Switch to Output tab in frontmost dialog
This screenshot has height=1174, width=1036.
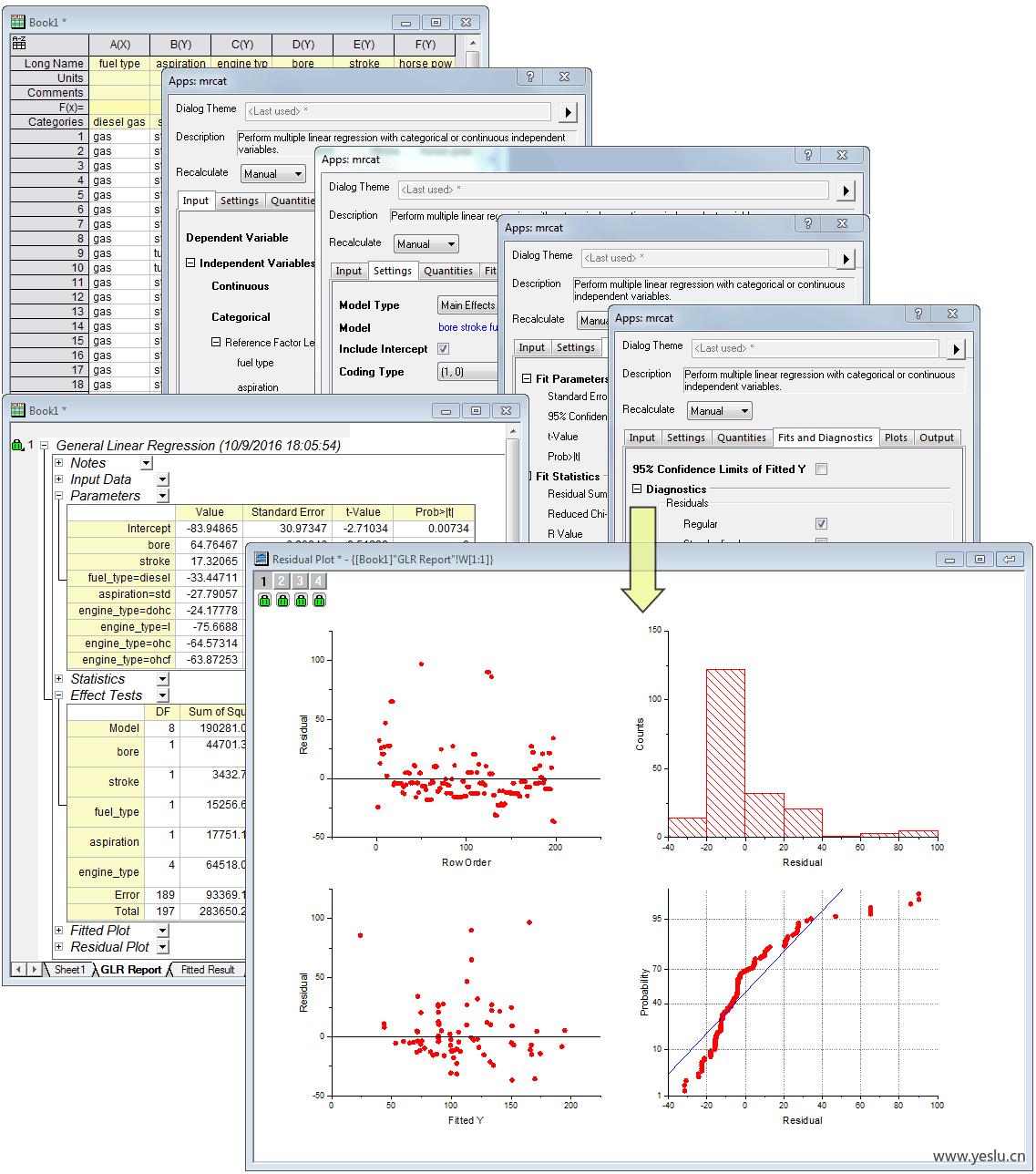937,438
